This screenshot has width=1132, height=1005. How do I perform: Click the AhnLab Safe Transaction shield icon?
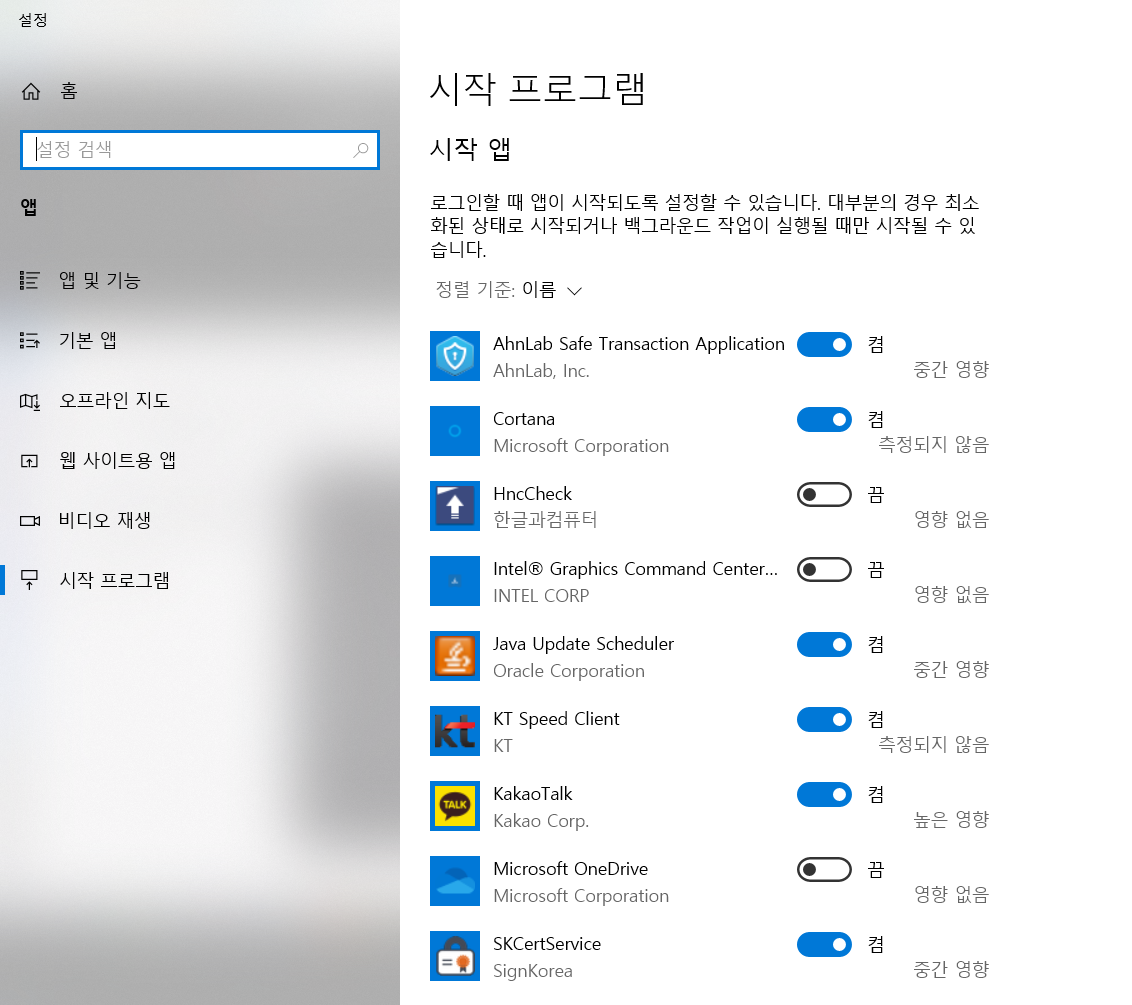(x=455, y=356)
